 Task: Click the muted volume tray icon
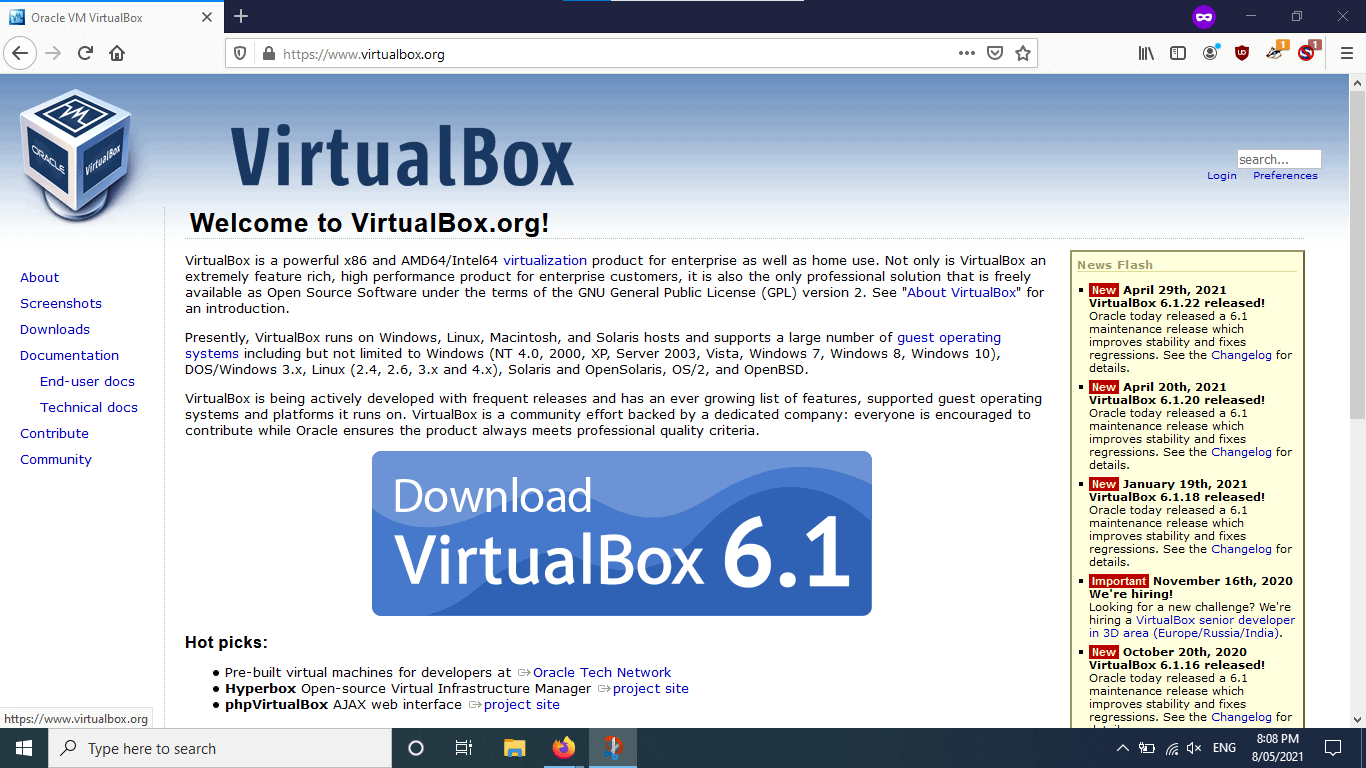(1194, 748)
